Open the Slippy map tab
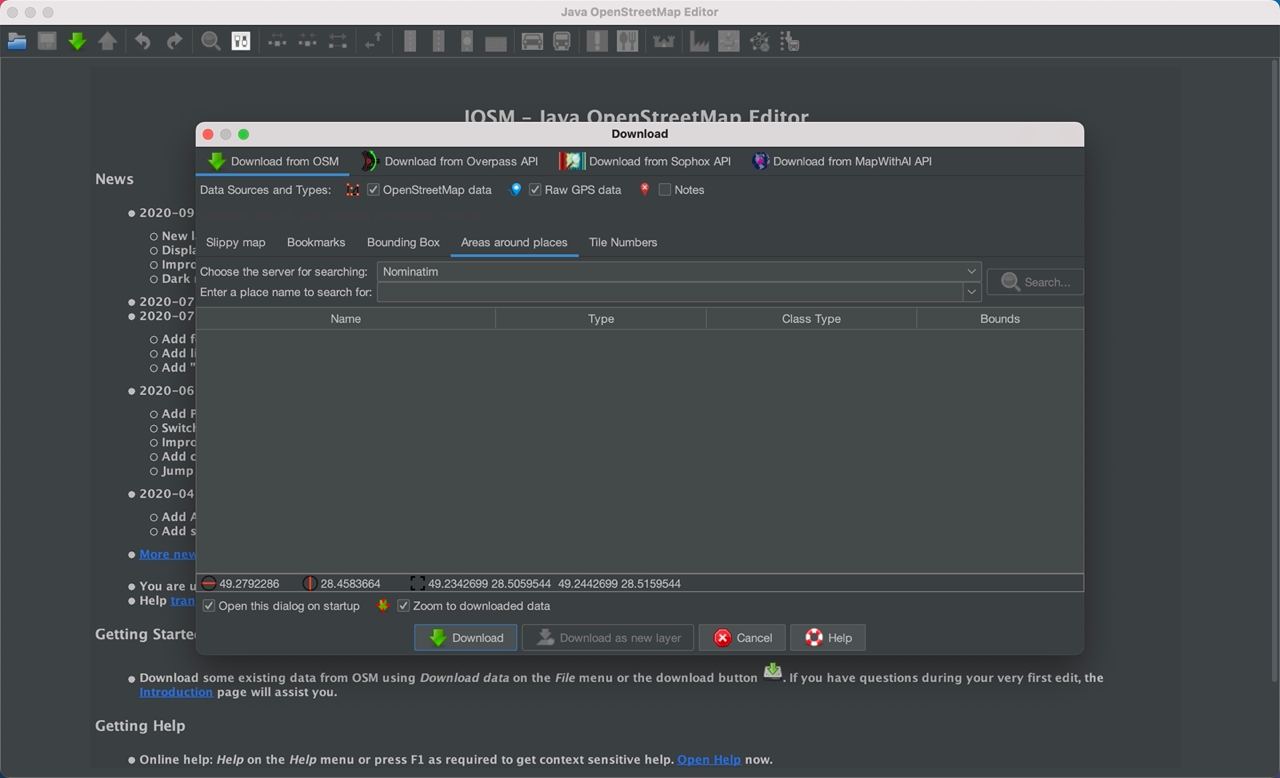 click(x=236, y=242)
